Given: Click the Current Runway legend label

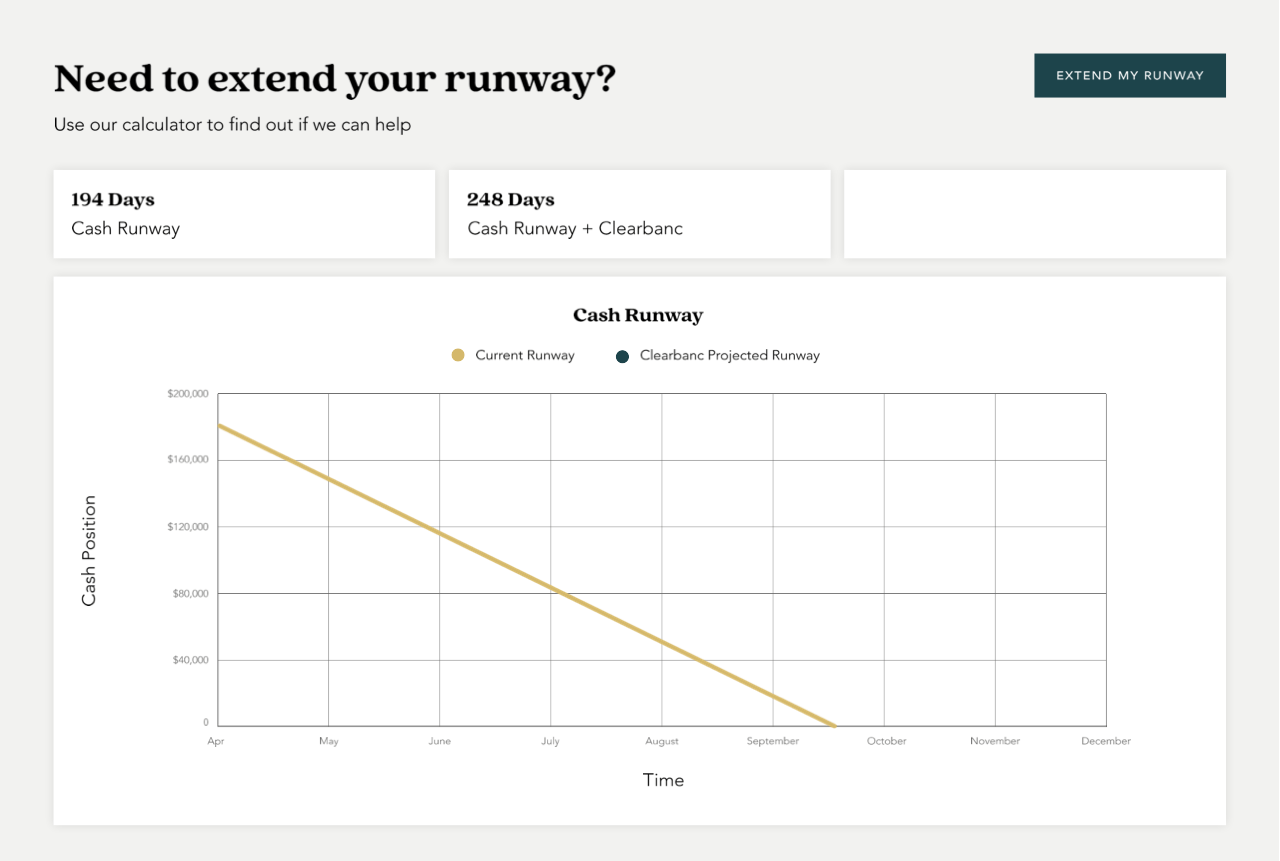Looking at the screenshot, I should tap(524, 355).
